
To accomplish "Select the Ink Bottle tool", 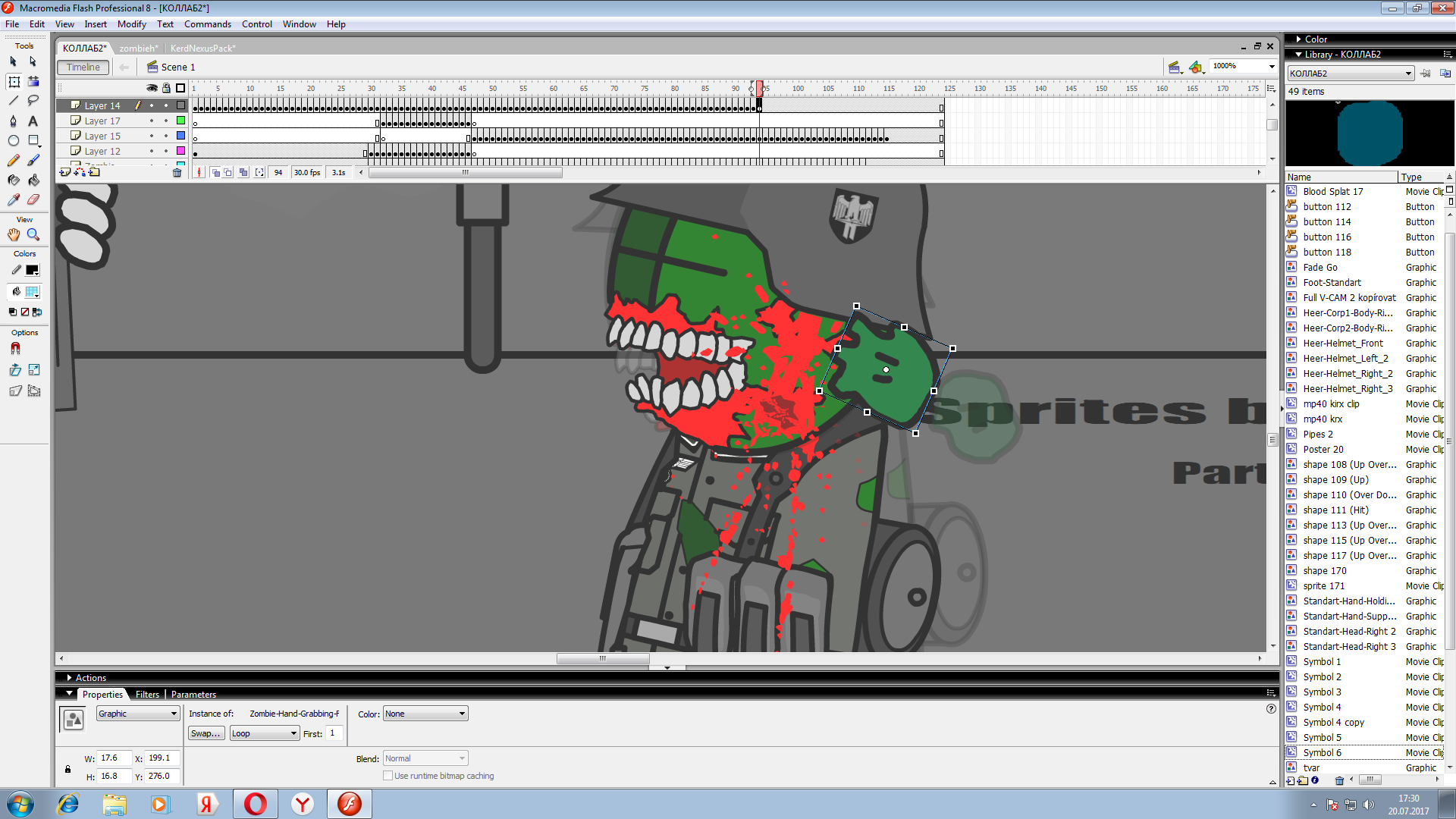I will pos(13,180).
